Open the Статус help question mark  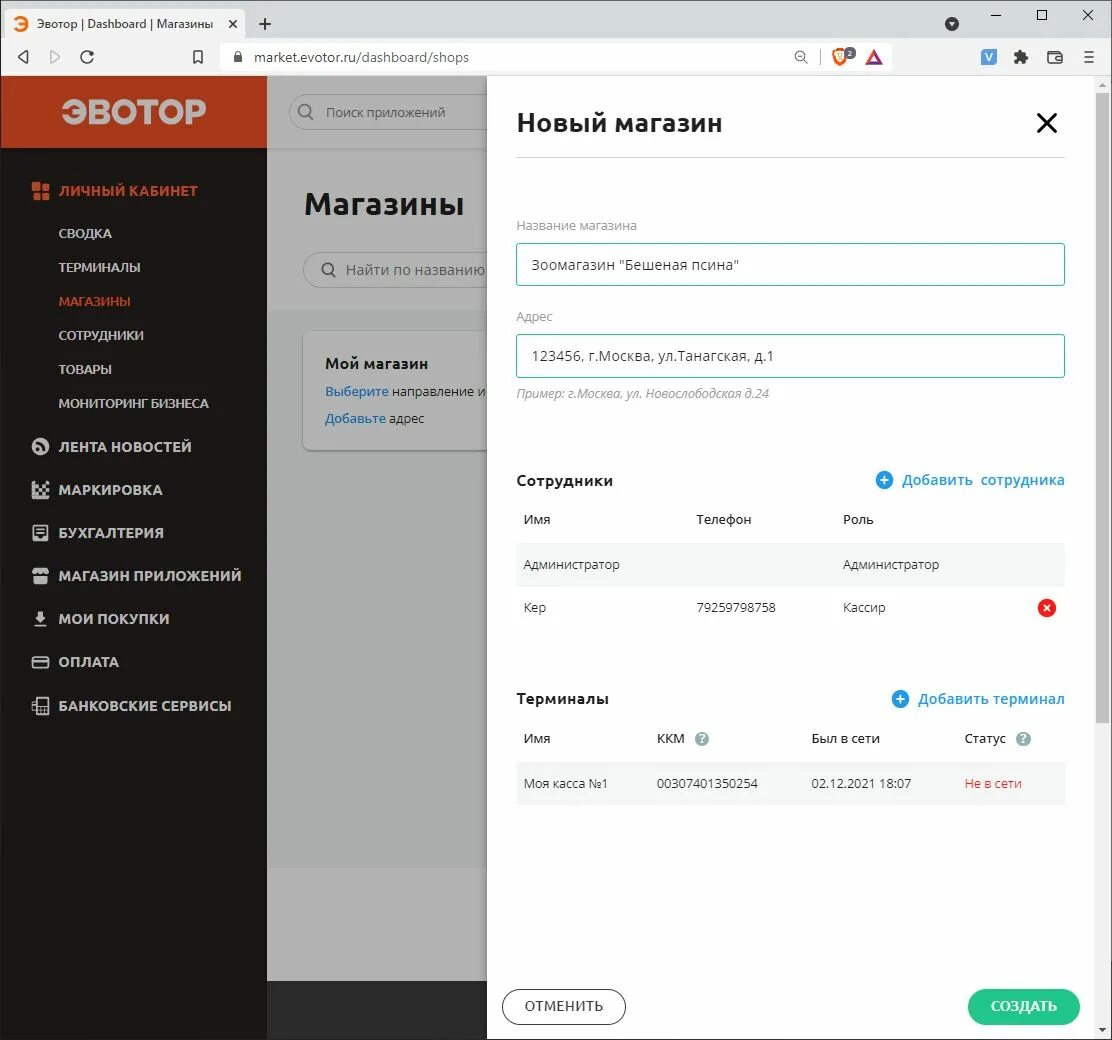click(x=1023, y=738)
